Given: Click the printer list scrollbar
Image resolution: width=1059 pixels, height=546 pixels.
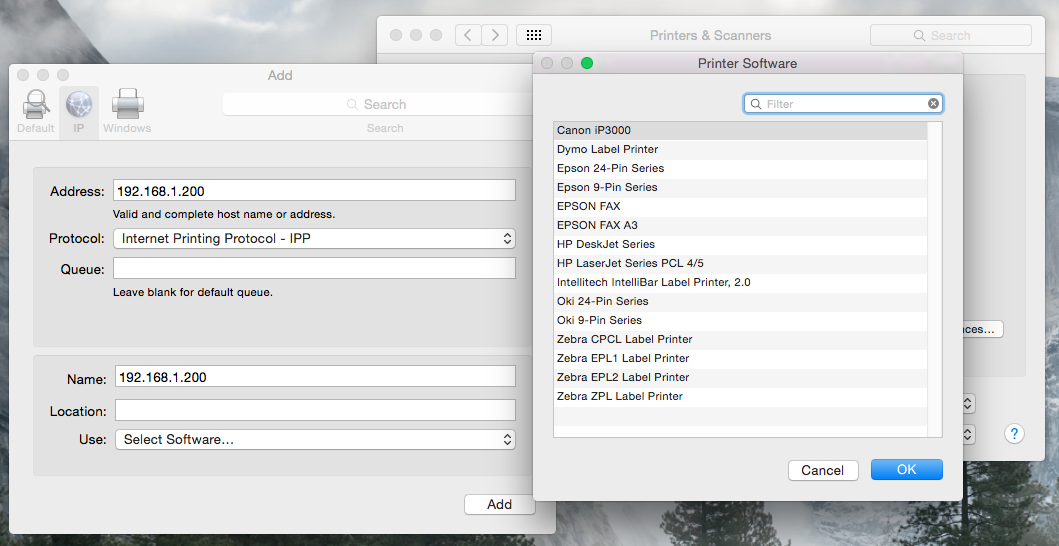Looking at the screenshot, I should tap(935, 279).
